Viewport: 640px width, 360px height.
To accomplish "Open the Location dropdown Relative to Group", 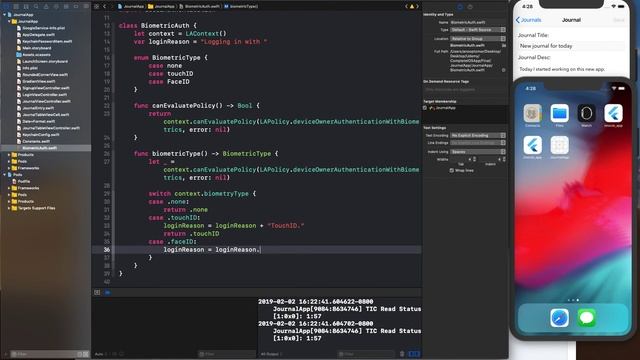I will tap(478, 39).
